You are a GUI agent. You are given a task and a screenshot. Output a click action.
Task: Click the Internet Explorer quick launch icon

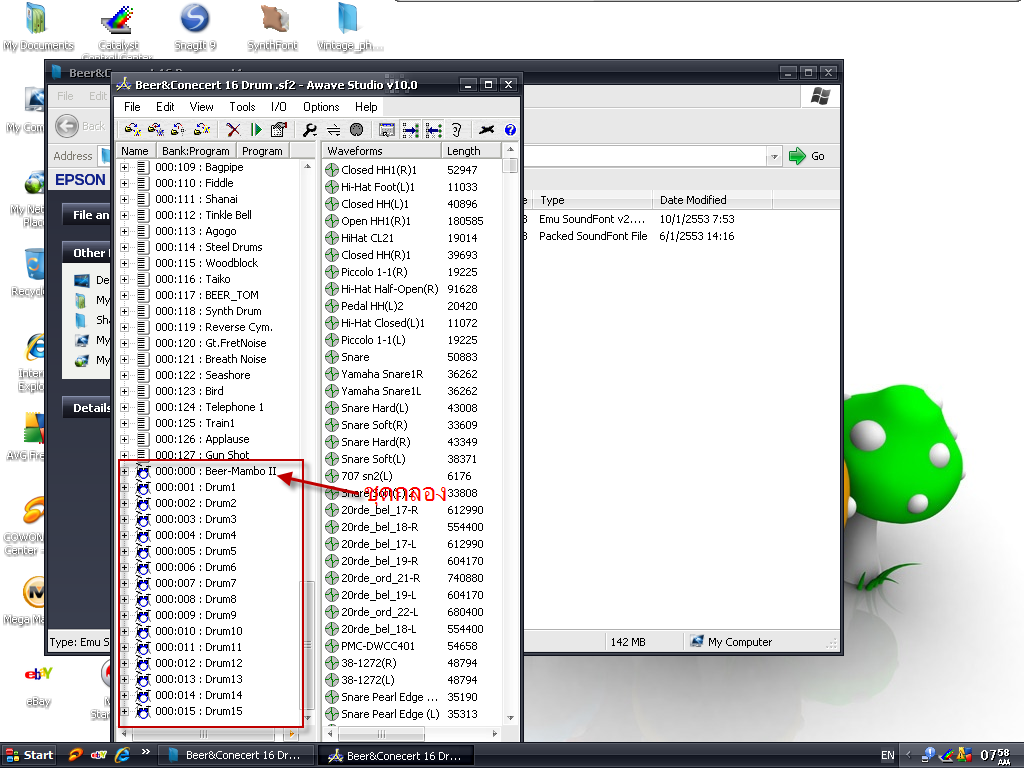point(122,755)
